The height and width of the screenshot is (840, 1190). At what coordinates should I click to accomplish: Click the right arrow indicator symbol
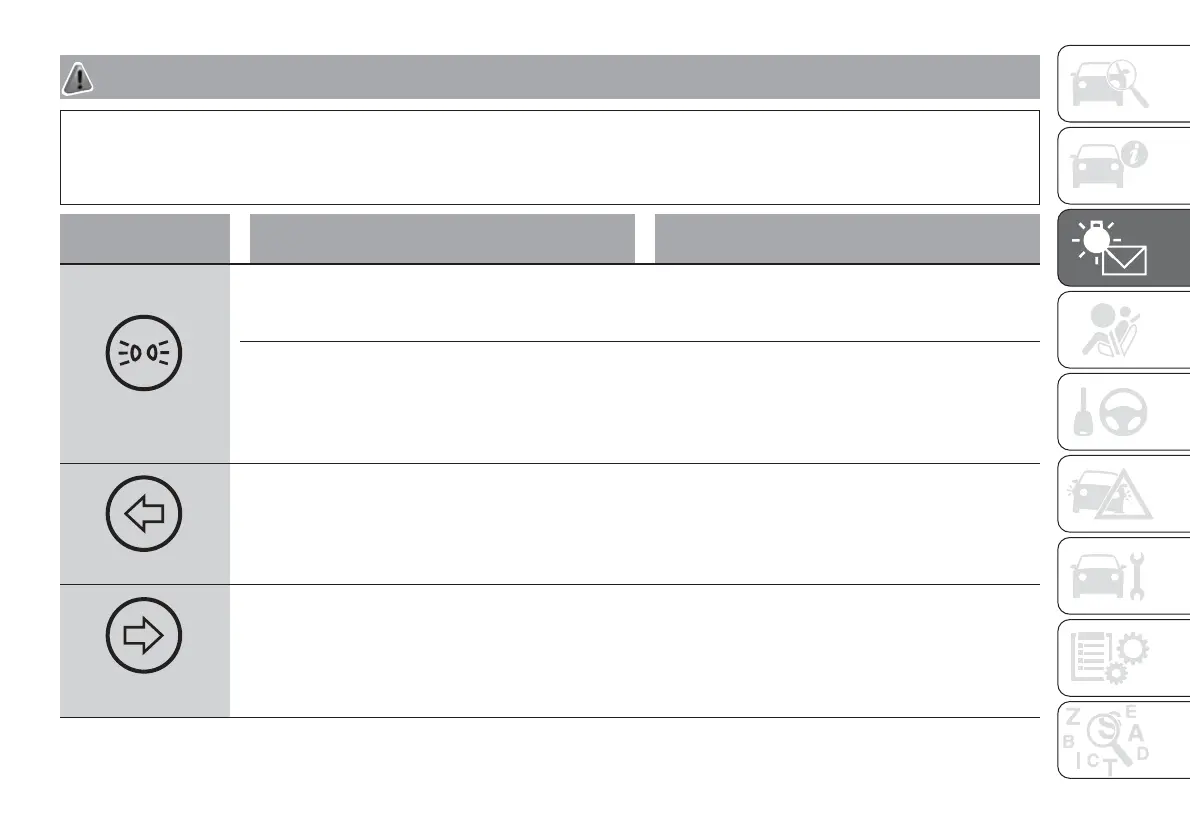144,634
